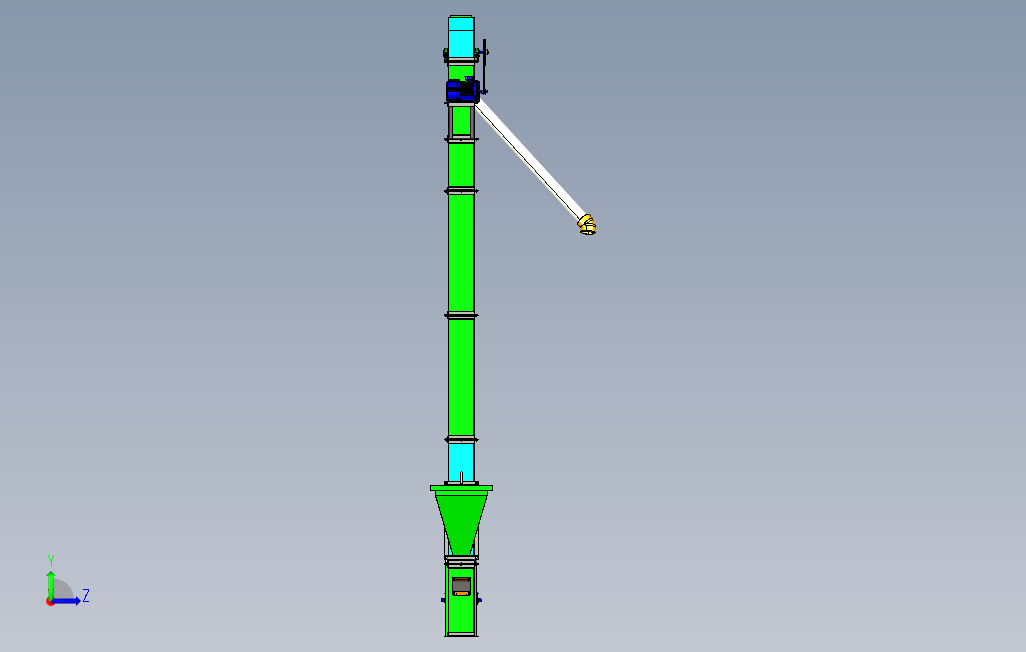This screenshot has height=652, width=1026.
Task: Select the orange inspection window at the boot
Action: coord(461,587)
